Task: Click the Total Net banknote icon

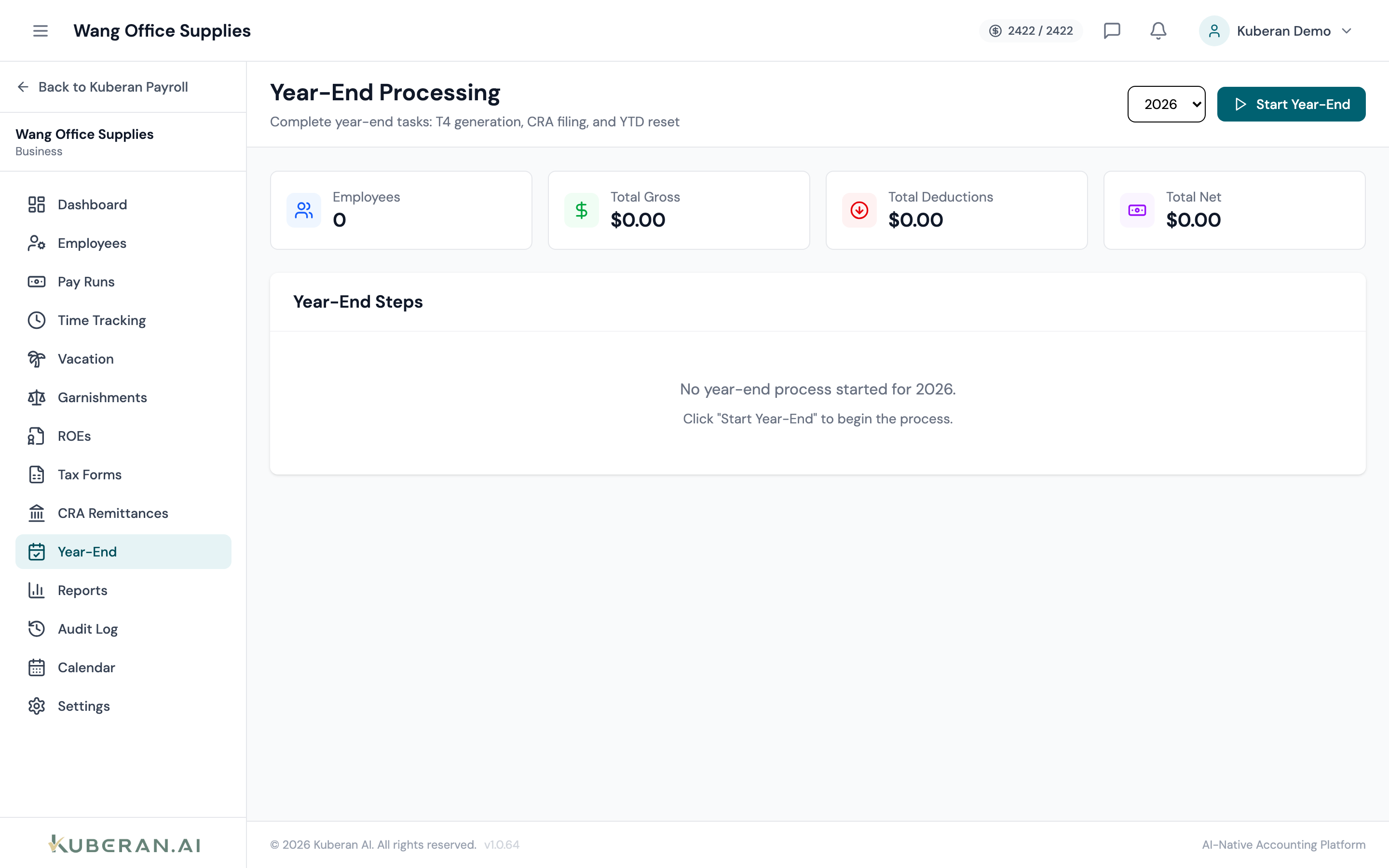Action: [1137, 210]
